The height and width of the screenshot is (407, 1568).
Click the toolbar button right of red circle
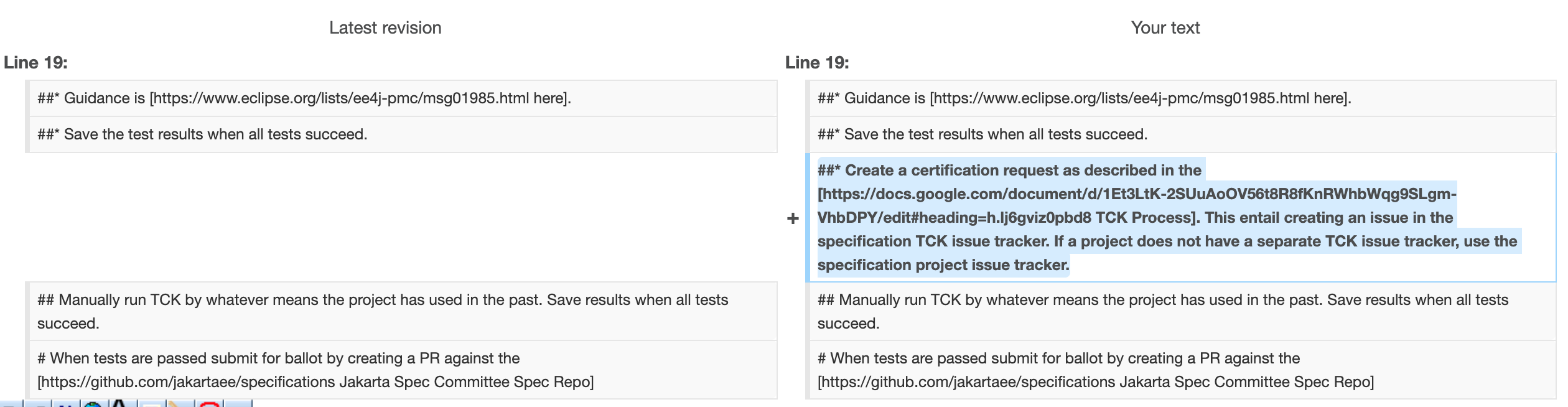238,405
